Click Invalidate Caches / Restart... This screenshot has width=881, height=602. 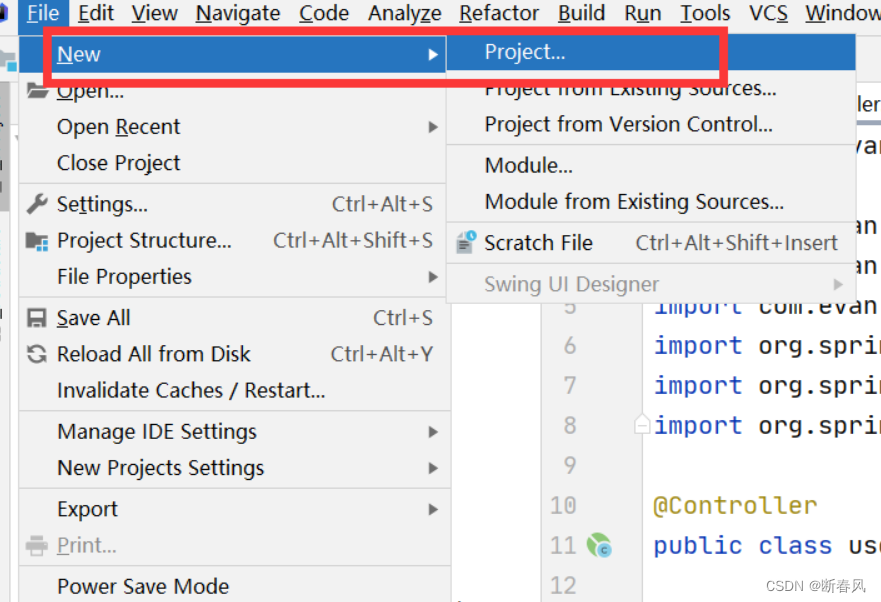coord(191,390)
